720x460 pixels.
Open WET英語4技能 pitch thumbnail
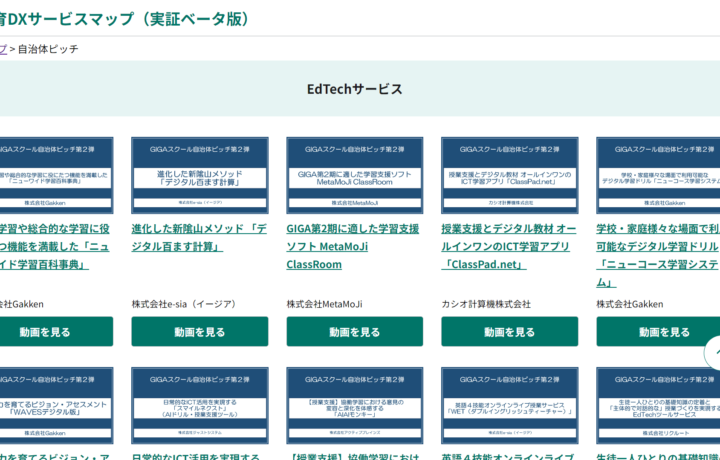pos(510,405)
